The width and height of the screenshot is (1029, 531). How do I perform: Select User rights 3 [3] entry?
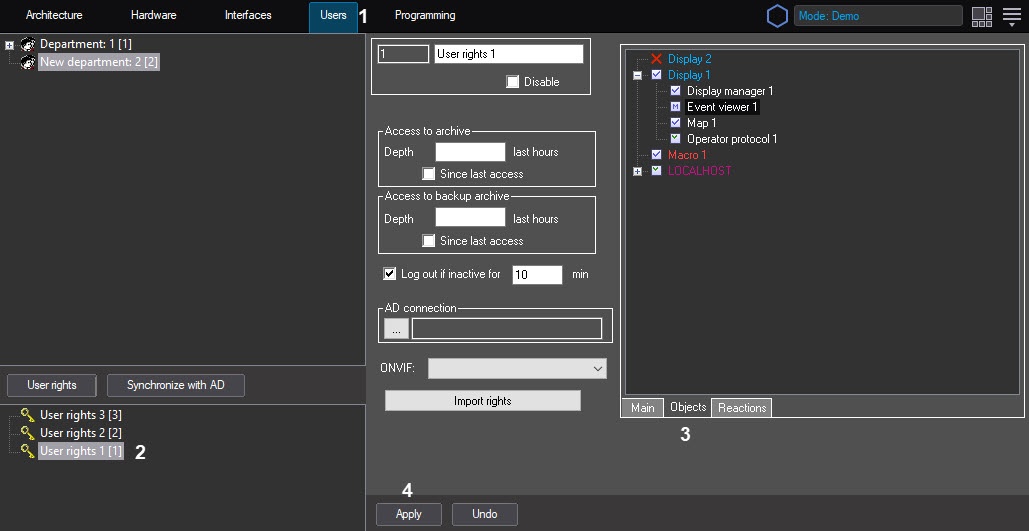coord(81,415)
